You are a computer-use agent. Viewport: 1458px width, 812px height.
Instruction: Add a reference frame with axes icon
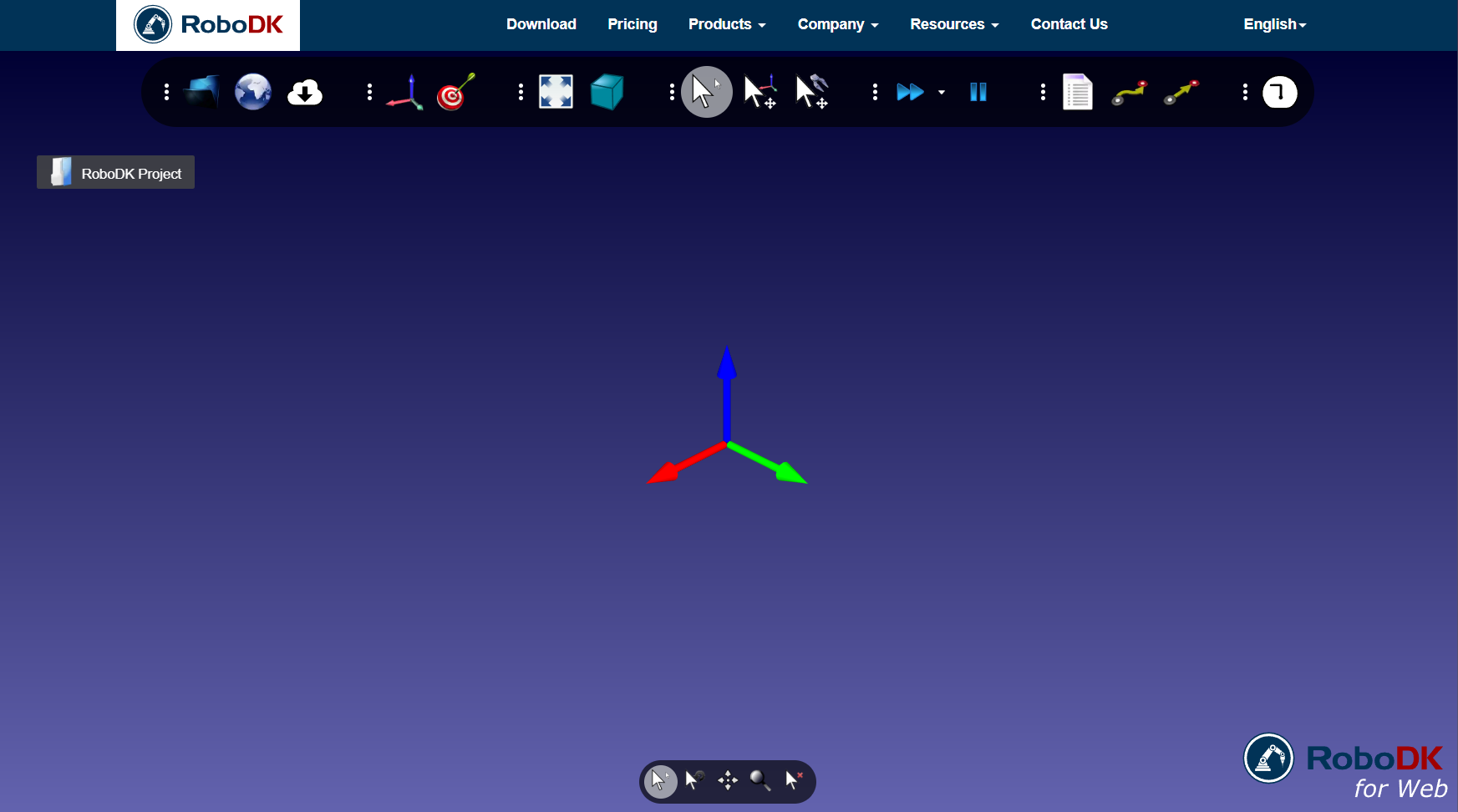pos(405,92)
